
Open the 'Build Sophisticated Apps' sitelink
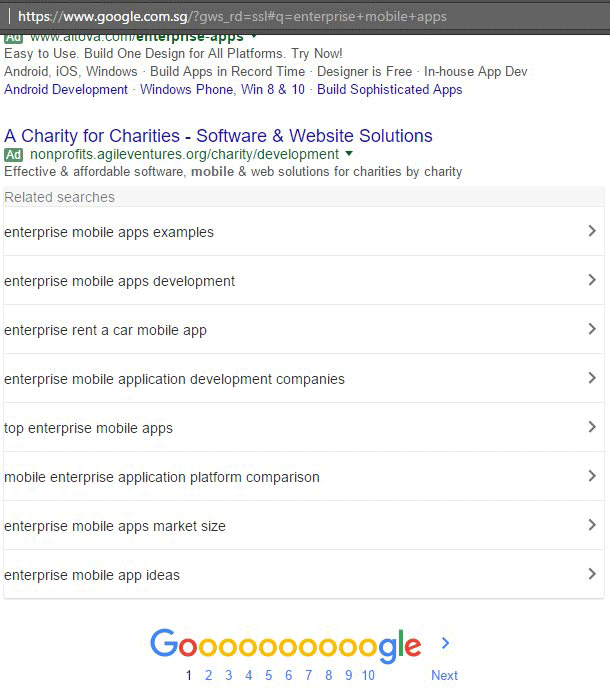coord(389,89)
